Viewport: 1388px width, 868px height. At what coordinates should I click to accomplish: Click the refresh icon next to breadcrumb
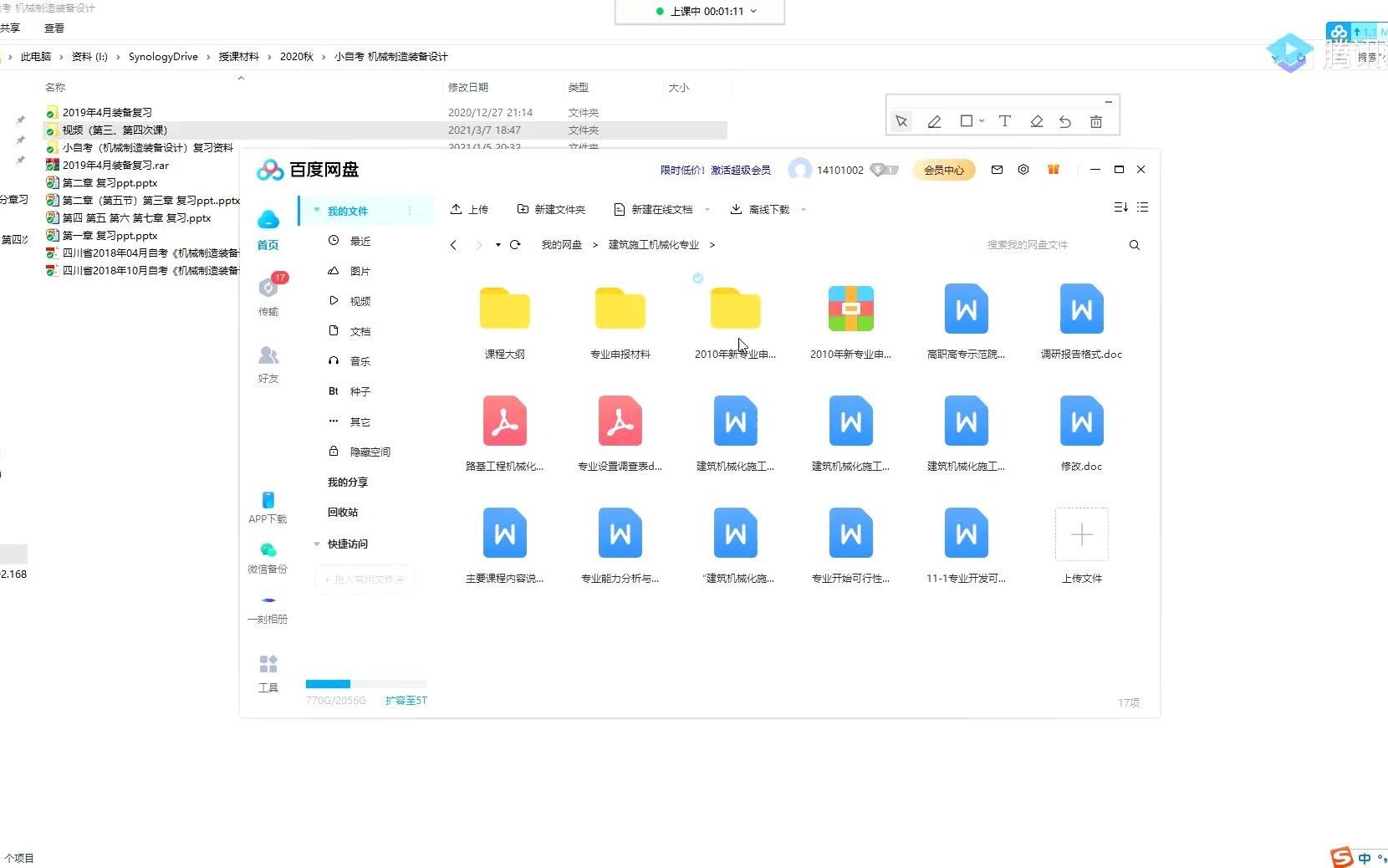515,245
